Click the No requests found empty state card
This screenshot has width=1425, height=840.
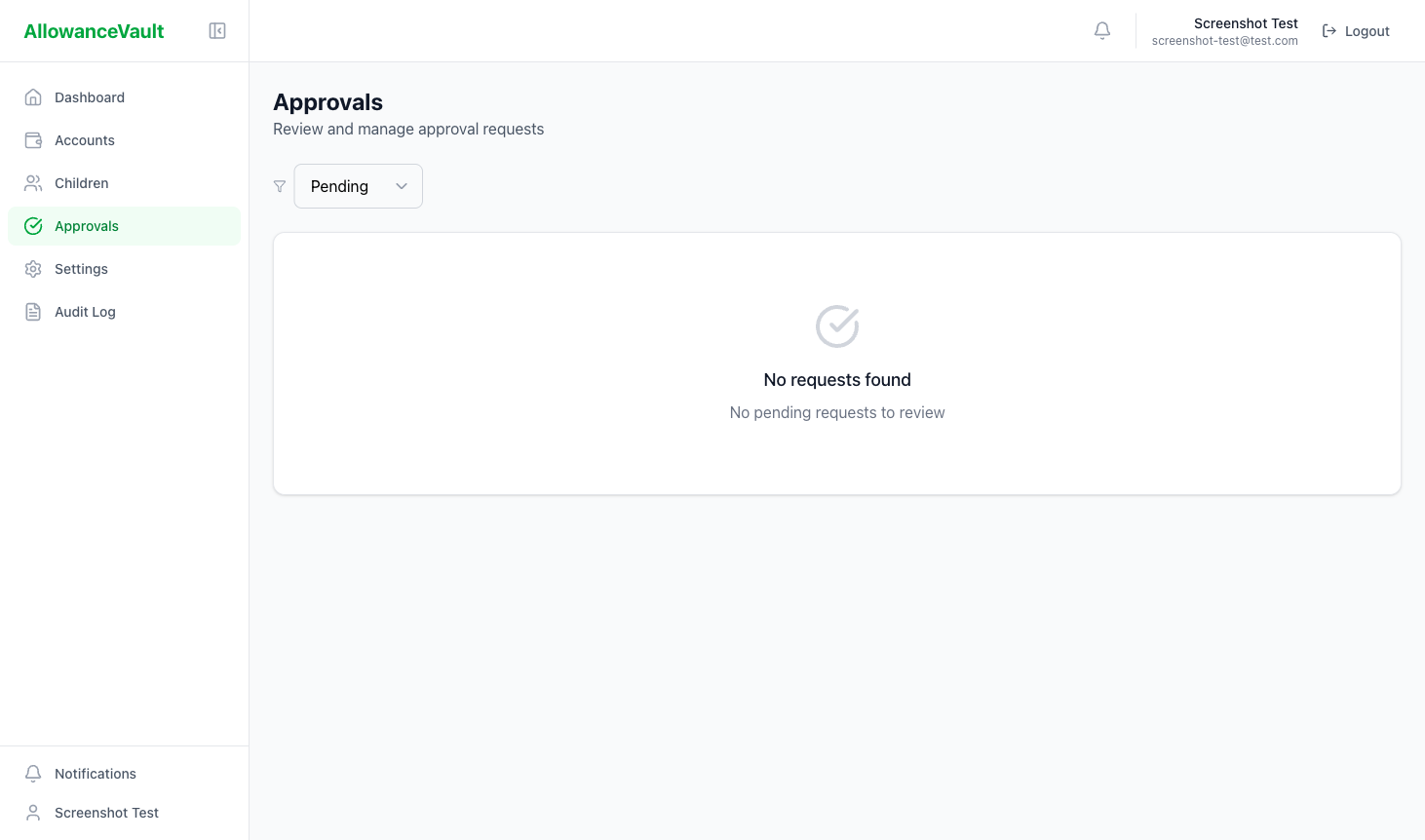pos(836,363)
